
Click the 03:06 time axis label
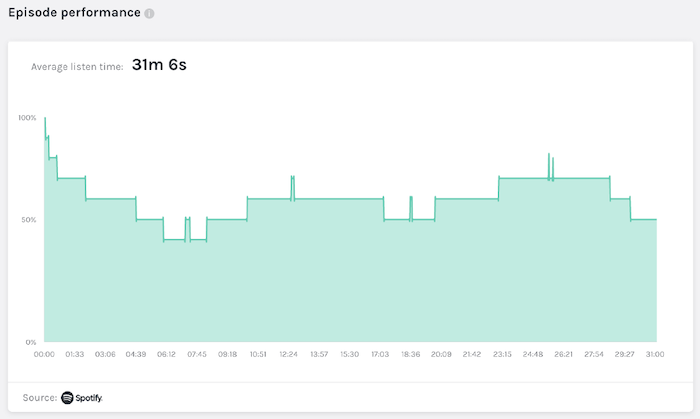click(x=105, y=354)
